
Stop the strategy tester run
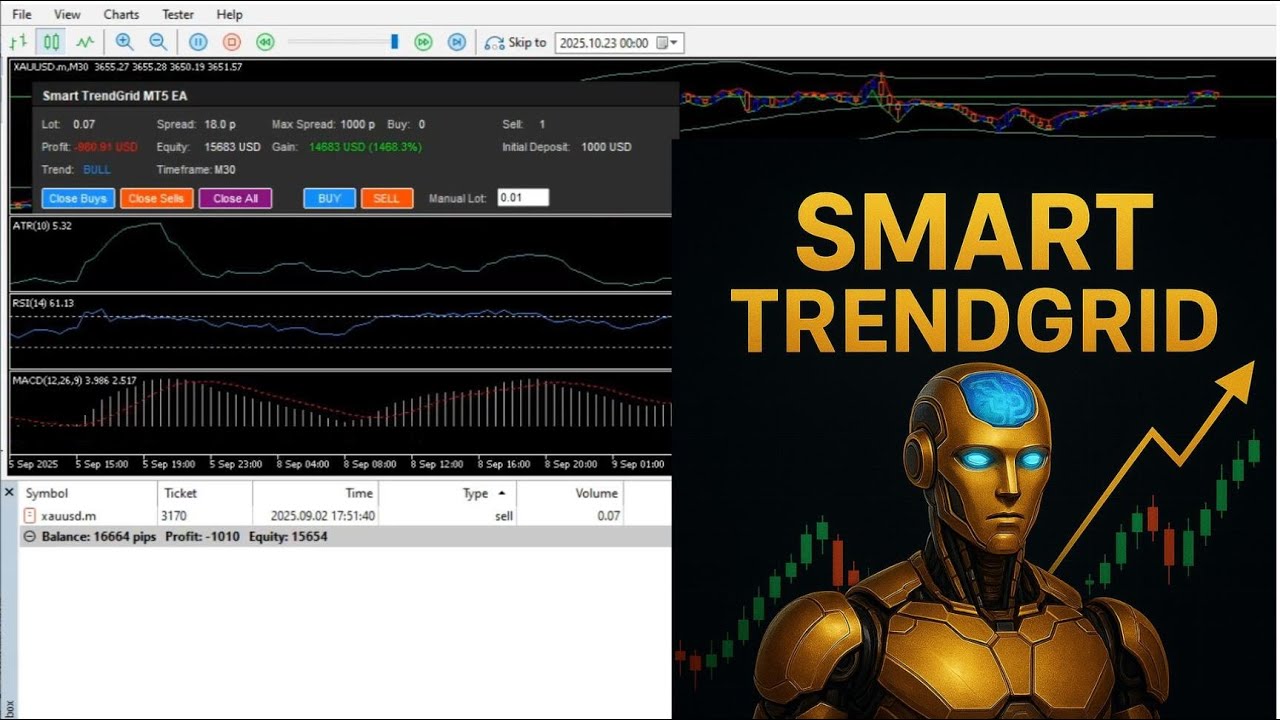[x=231, y=42]
